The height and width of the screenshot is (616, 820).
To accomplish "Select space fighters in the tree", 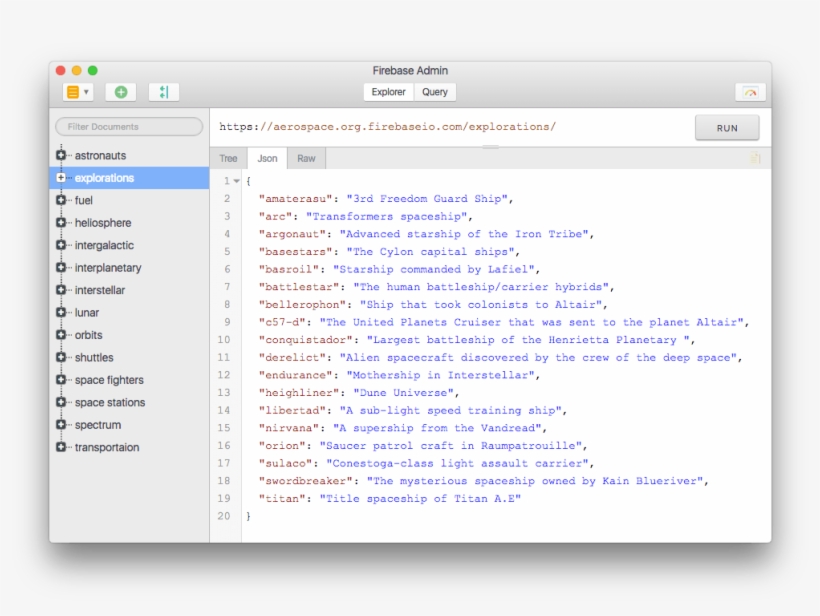I will pos(109,380).
